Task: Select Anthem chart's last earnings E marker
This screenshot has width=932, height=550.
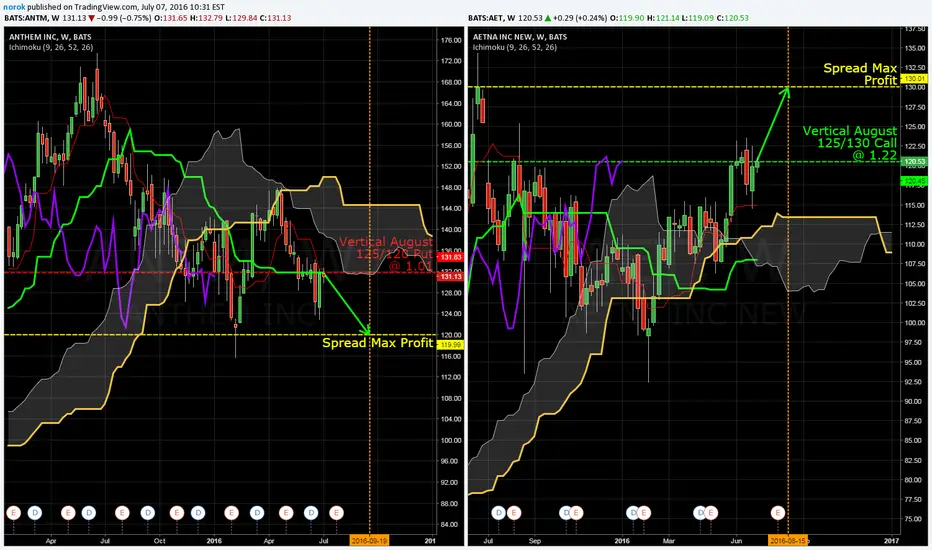Action: pyautogui.click(x=336, y=513)
